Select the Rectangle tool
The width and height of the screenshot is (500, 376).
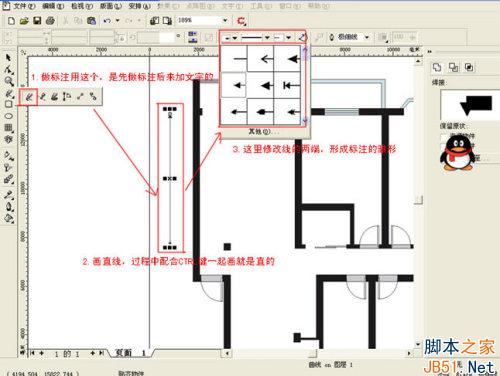tap(9, 104)
